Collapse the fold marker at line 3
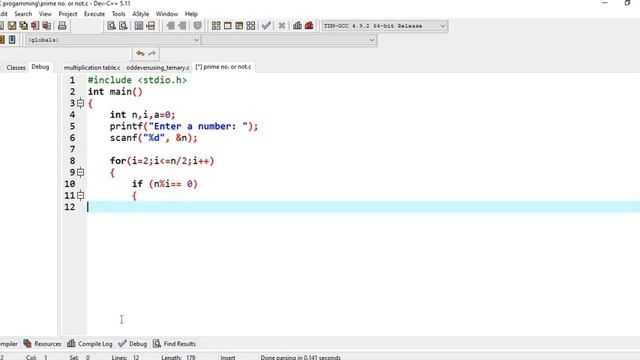 coord(81,103)
